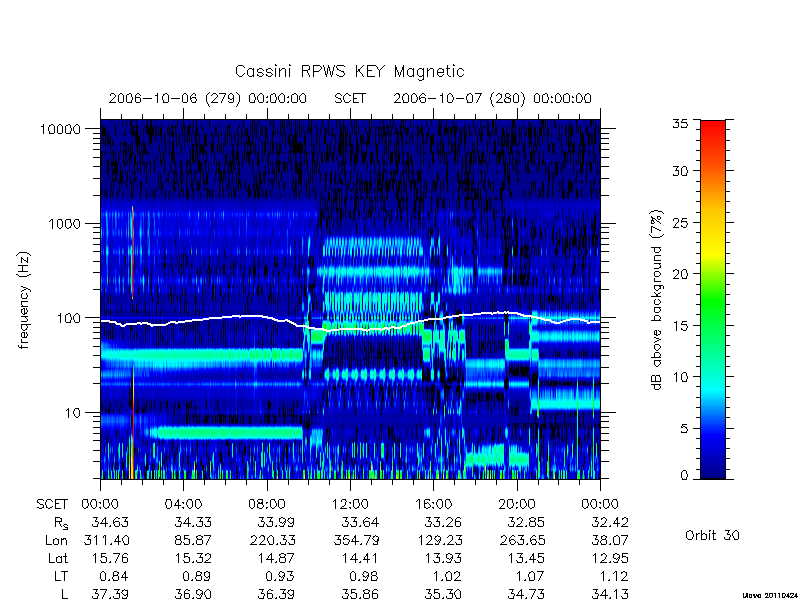Image resolution: width=800 pixels, height=600 pixels.
Task: Click the 04:00 time axis label
Action: 183,504
